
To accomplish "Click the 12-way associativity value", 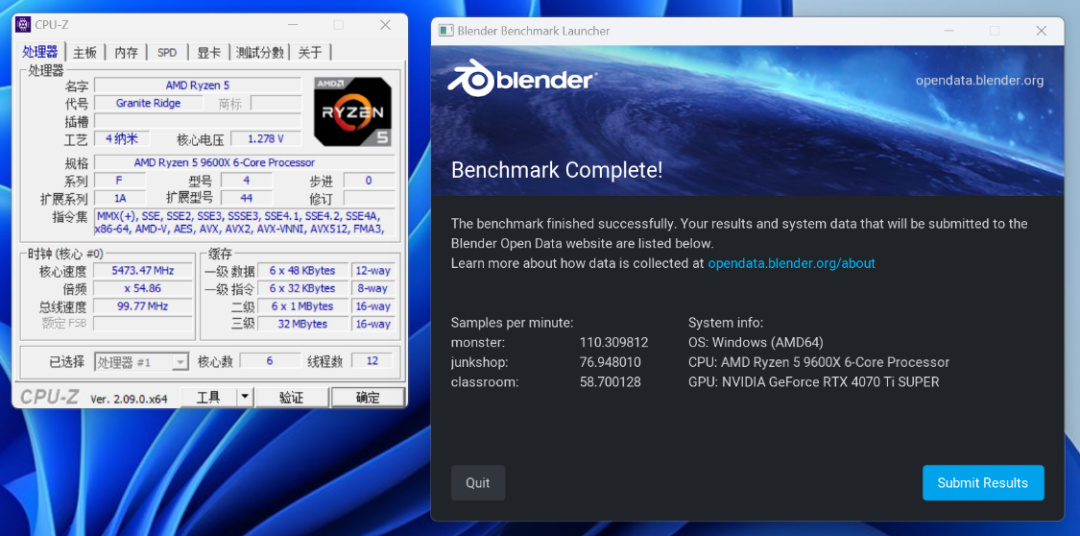I will click(373, 270).
